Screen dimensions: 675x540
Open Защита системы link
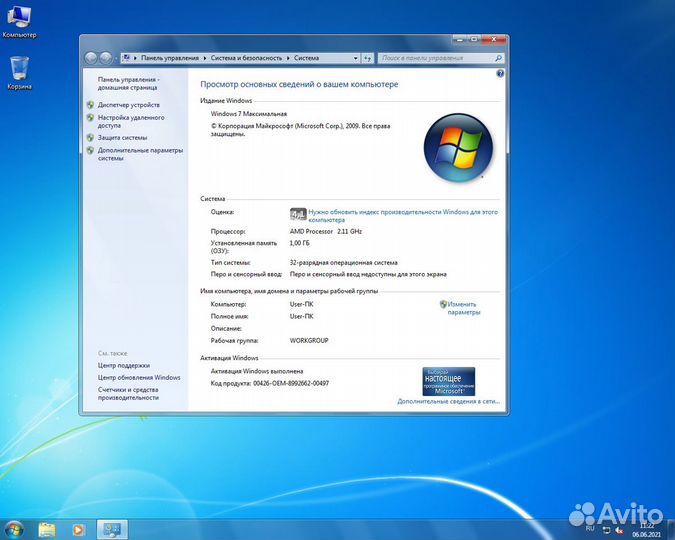pos(122,138)
